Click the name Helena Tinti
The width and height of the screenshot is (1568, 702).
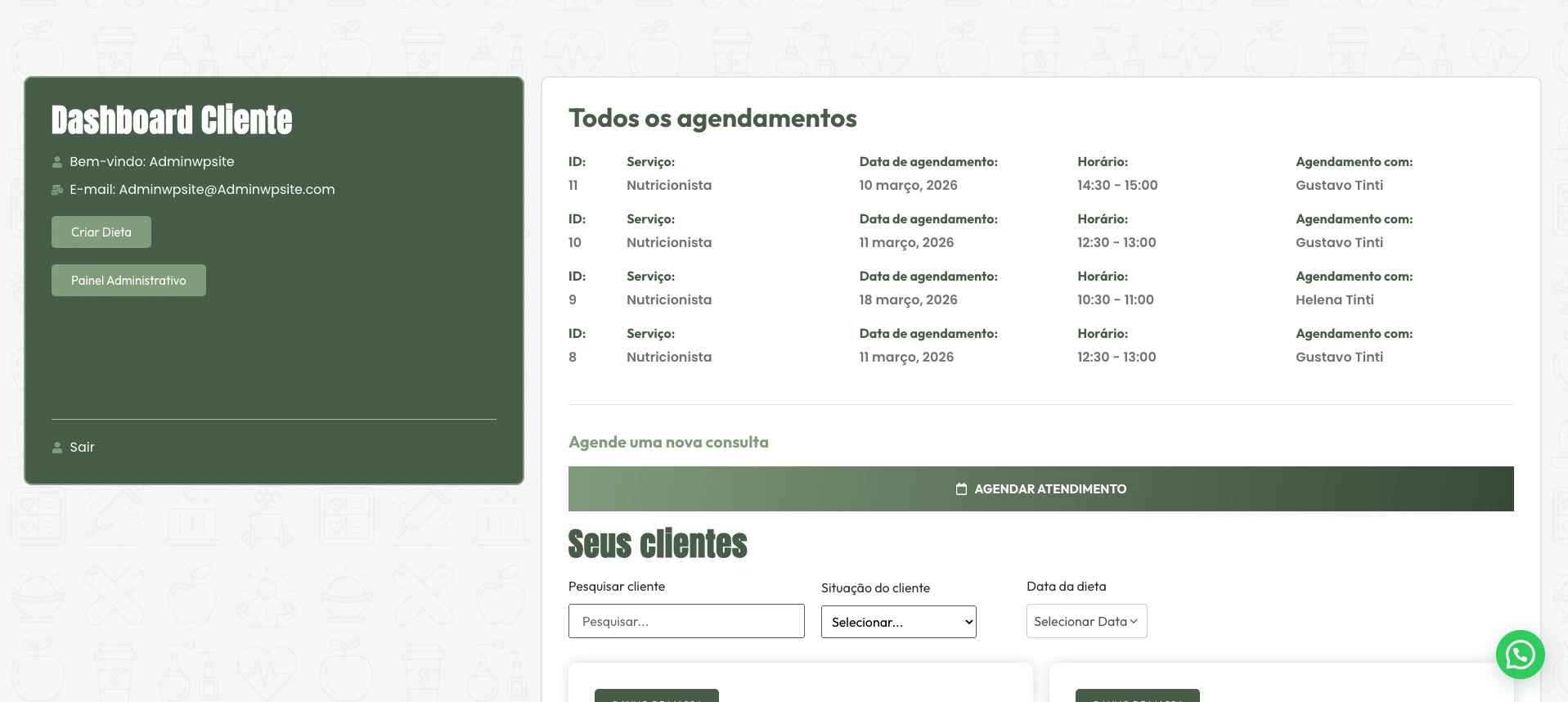point(1334,299)
